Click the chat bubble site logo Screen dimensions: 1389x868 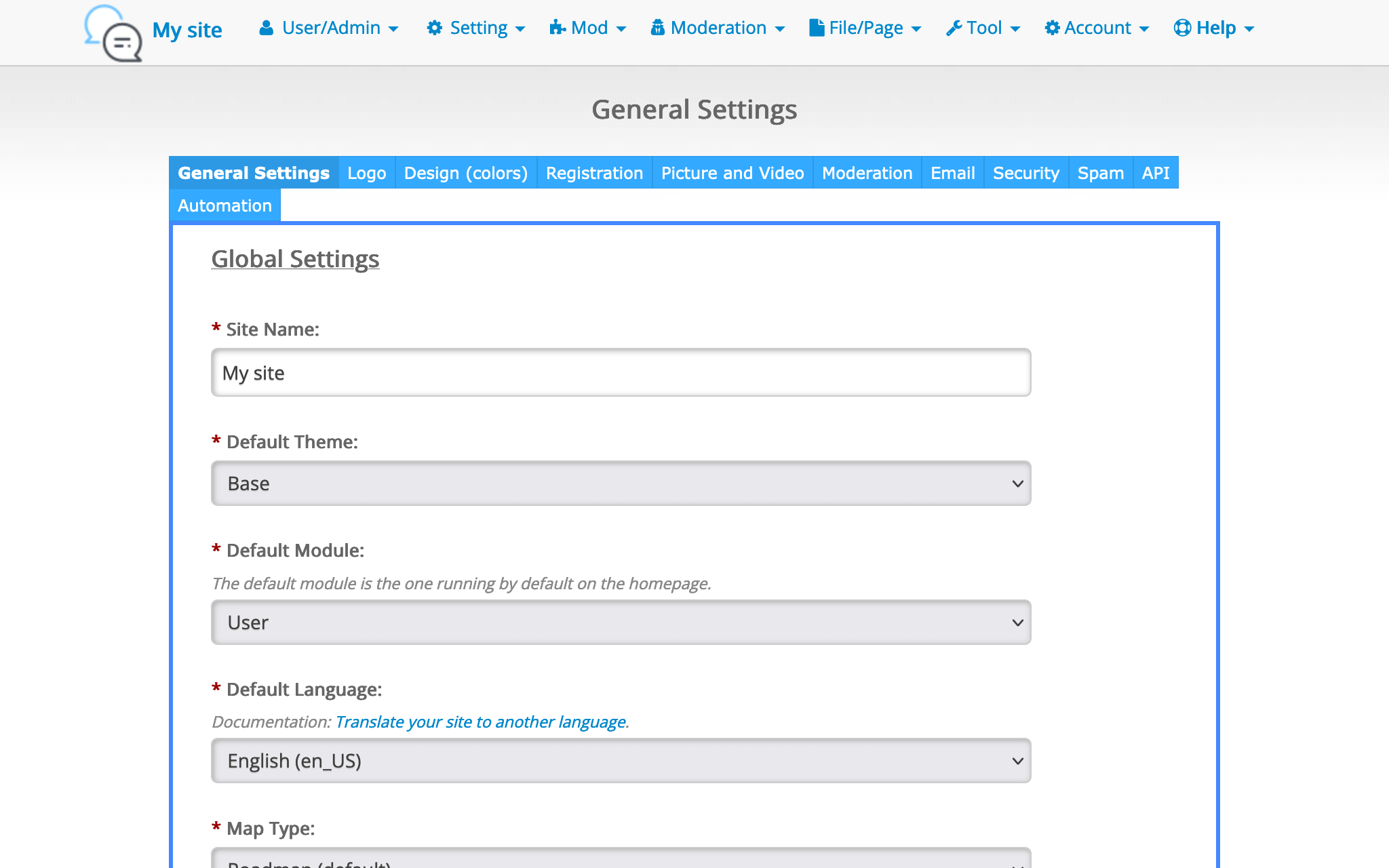tap(113, 34)
